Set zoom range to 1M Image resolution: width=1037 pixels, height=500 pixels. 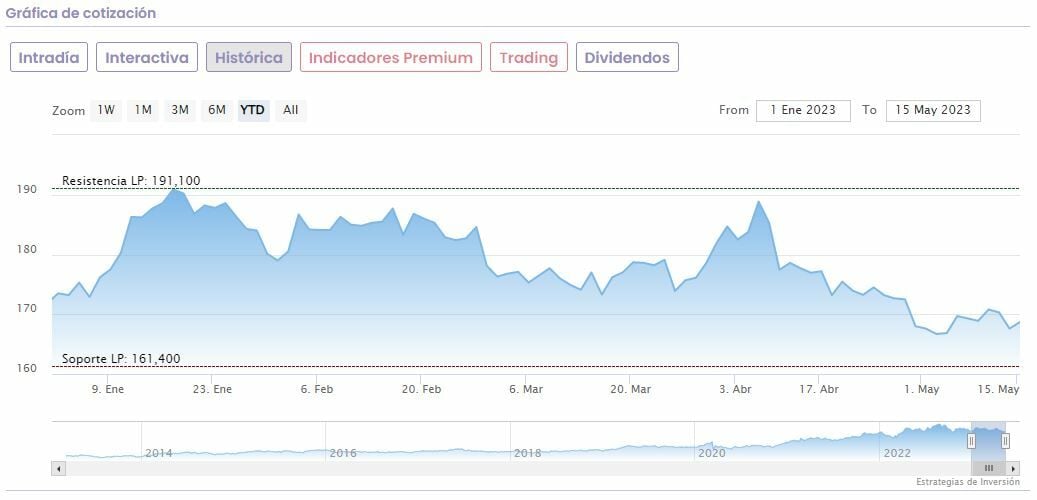pos(143,110)
